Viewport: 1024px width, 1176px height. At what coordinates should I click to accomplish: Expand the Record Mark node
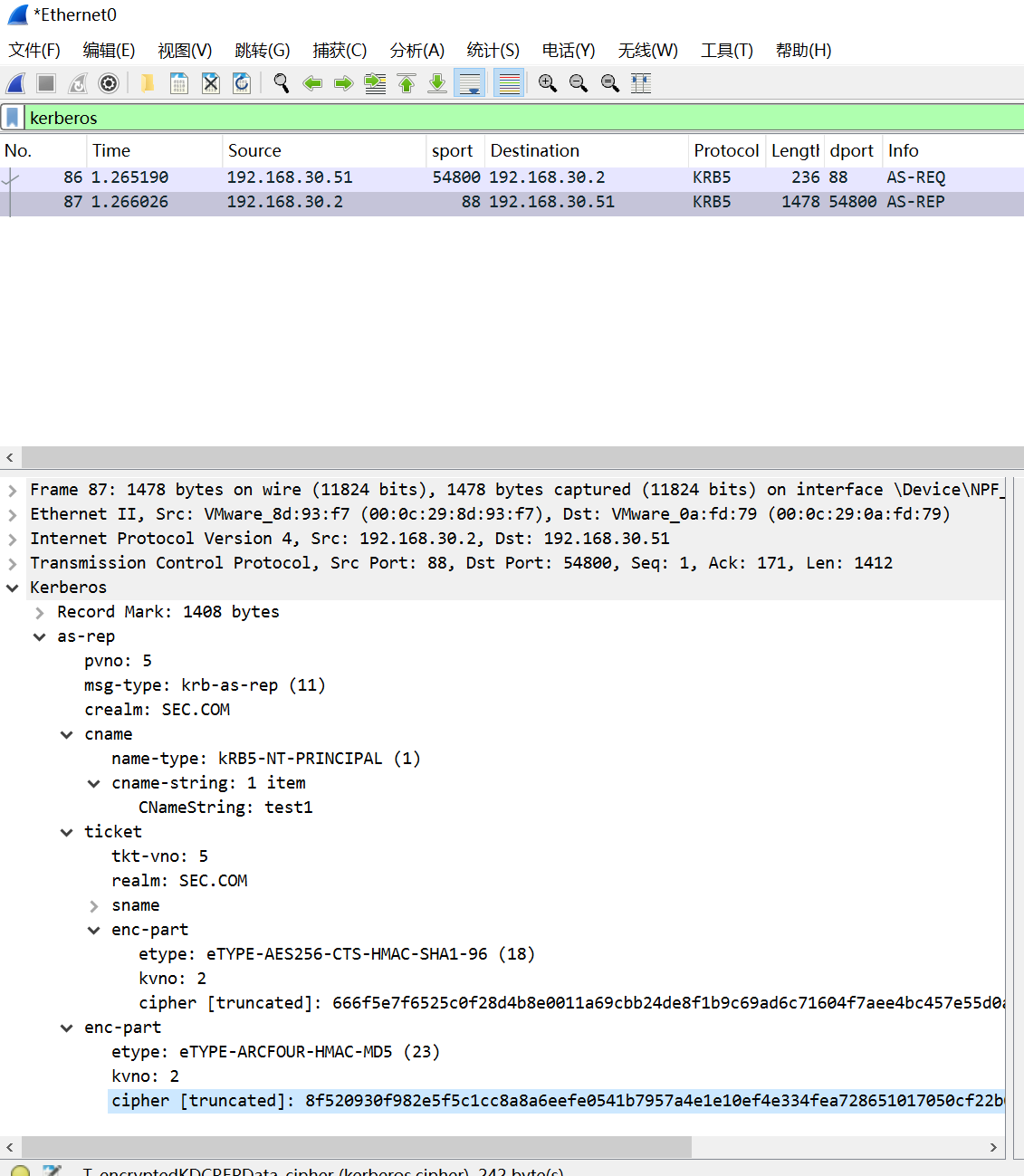click(x=40, y=613)
